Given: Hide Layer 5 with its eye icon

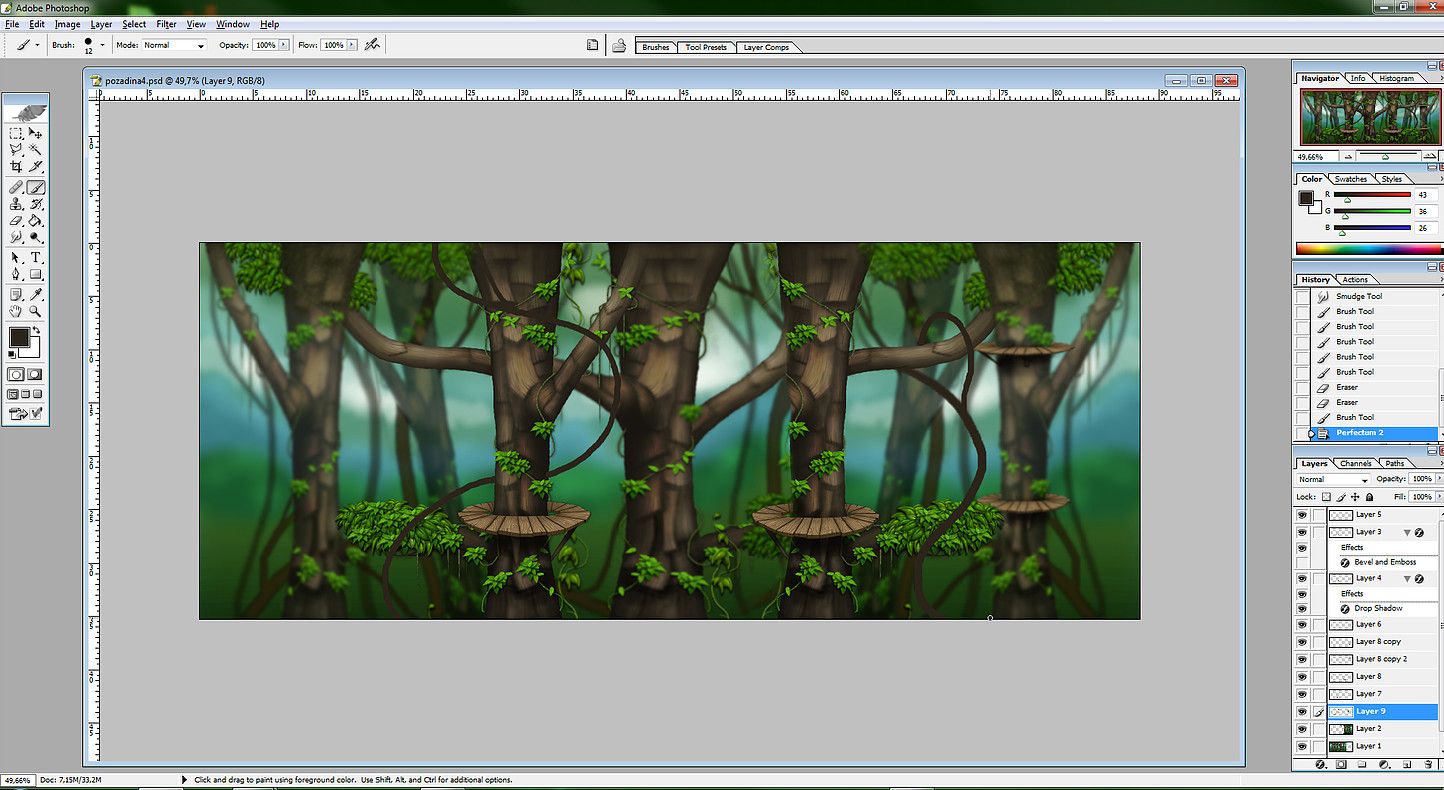Looking at the screenshot, I should click(x=1301, y=515).
